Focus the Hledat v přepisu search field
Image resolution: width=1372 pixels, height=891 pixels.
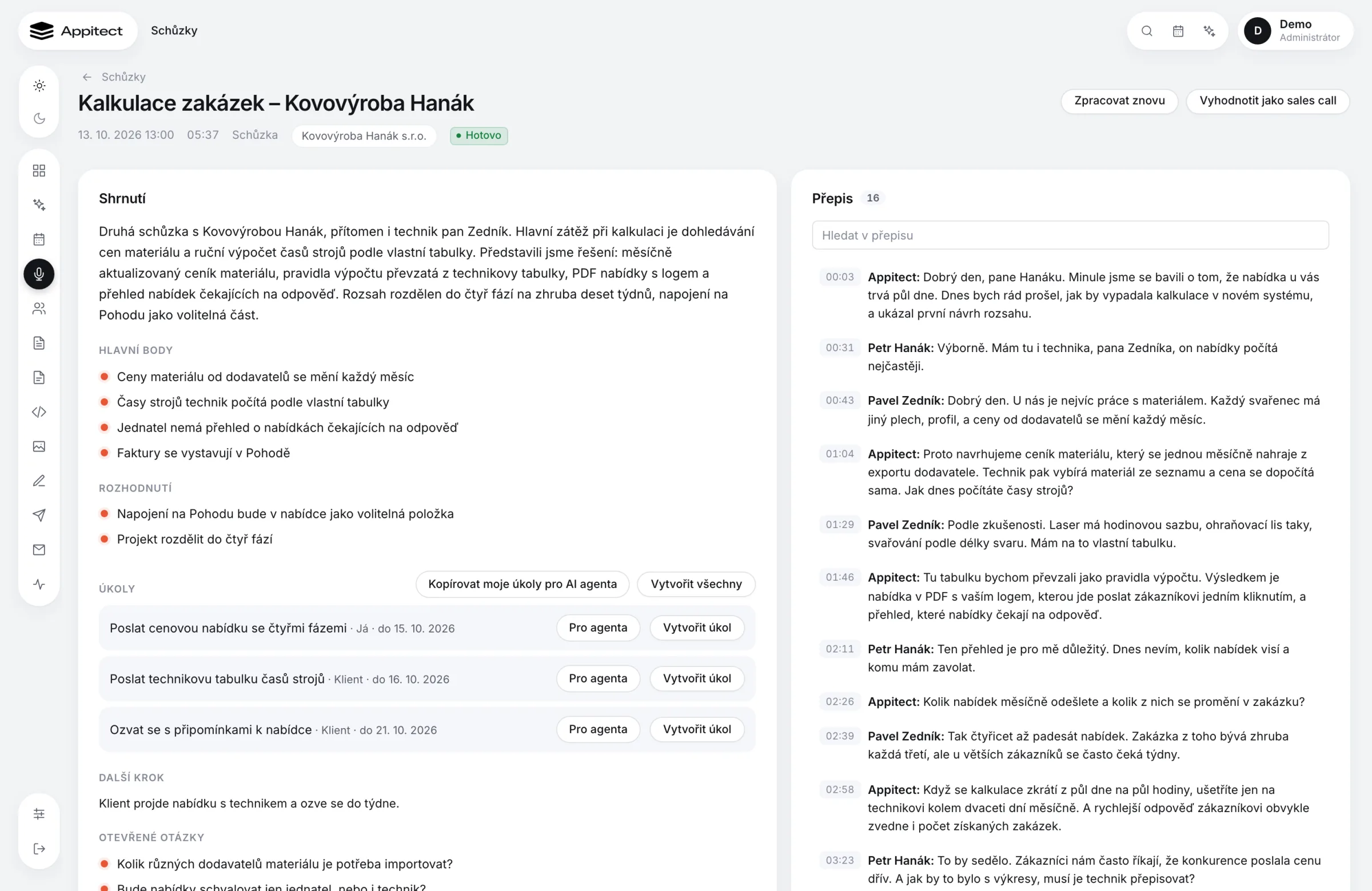pyautogui.click(x=1071, y=235)
